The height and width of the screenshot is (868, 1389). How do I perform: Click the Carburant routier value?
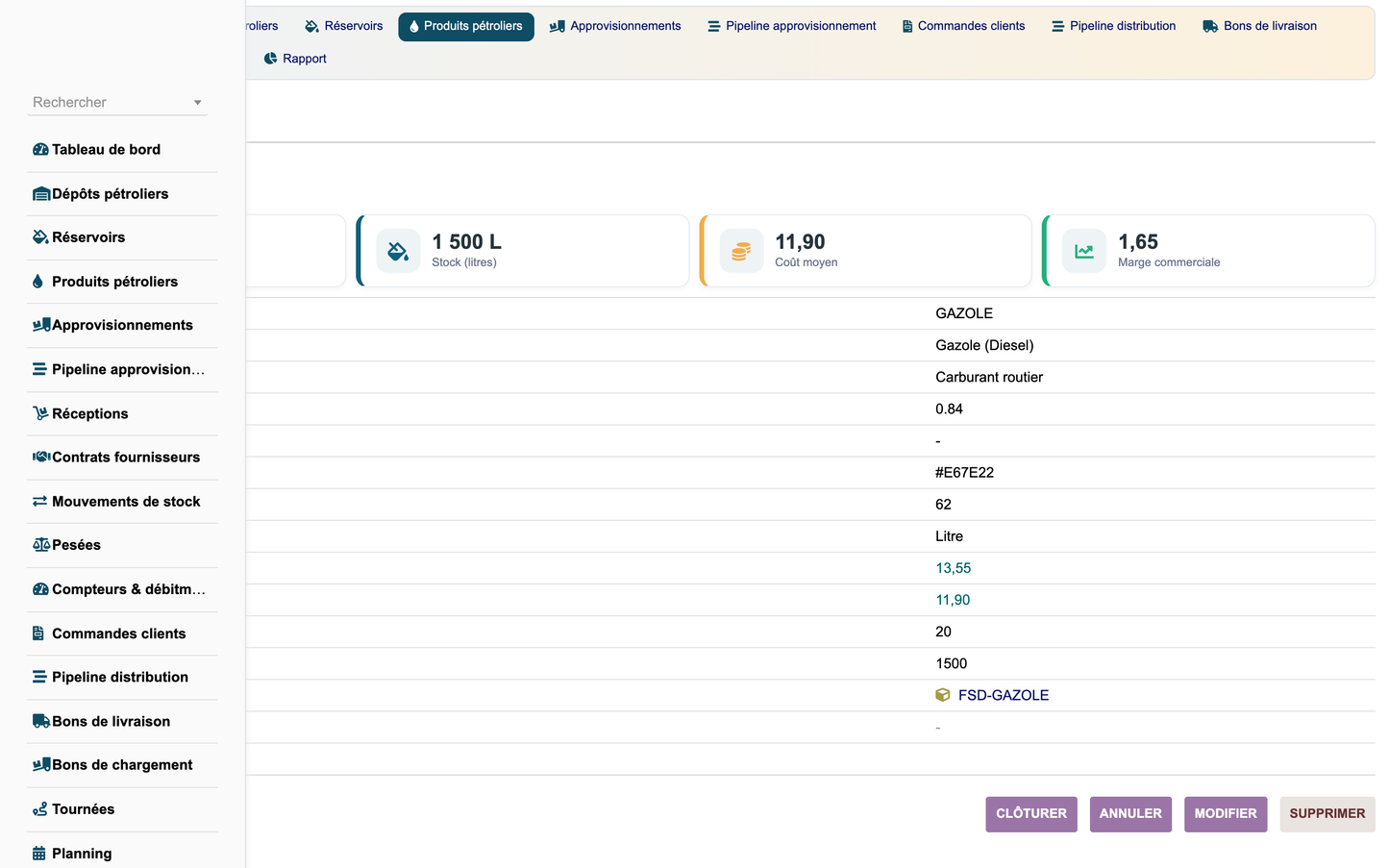989,377
